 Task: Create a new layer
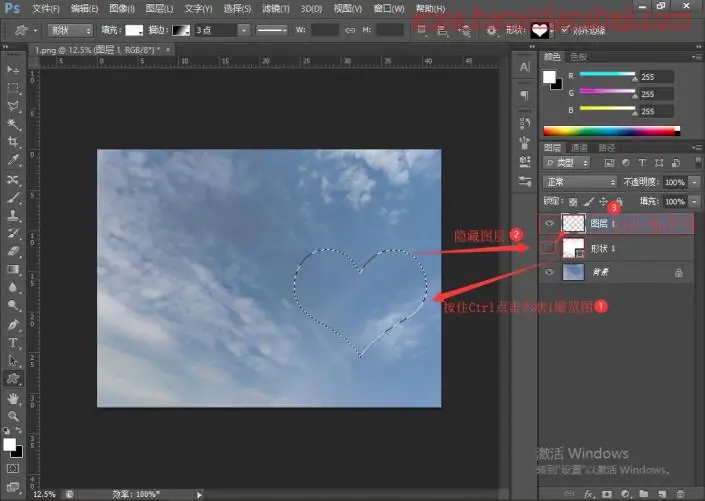[662, 494]
